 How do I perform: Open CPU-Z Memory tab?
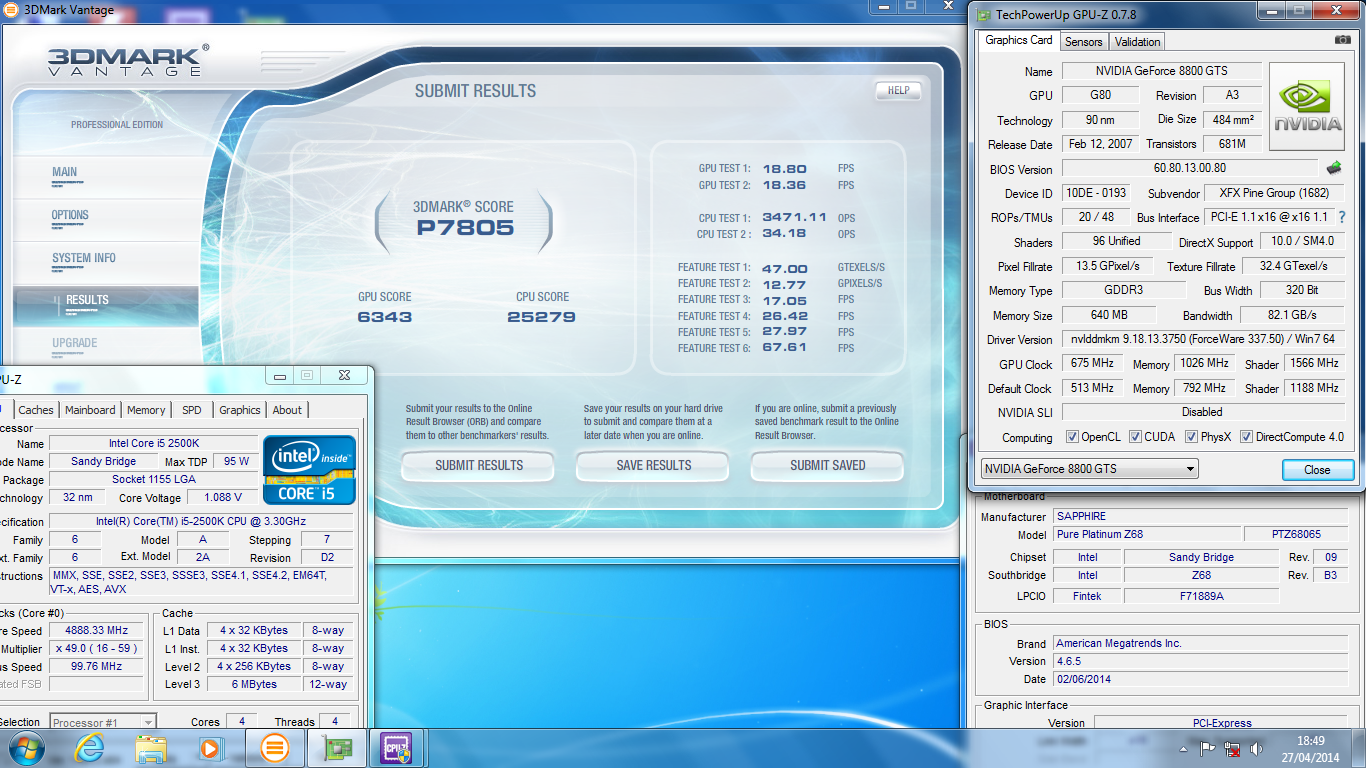(x=146, y=410)
